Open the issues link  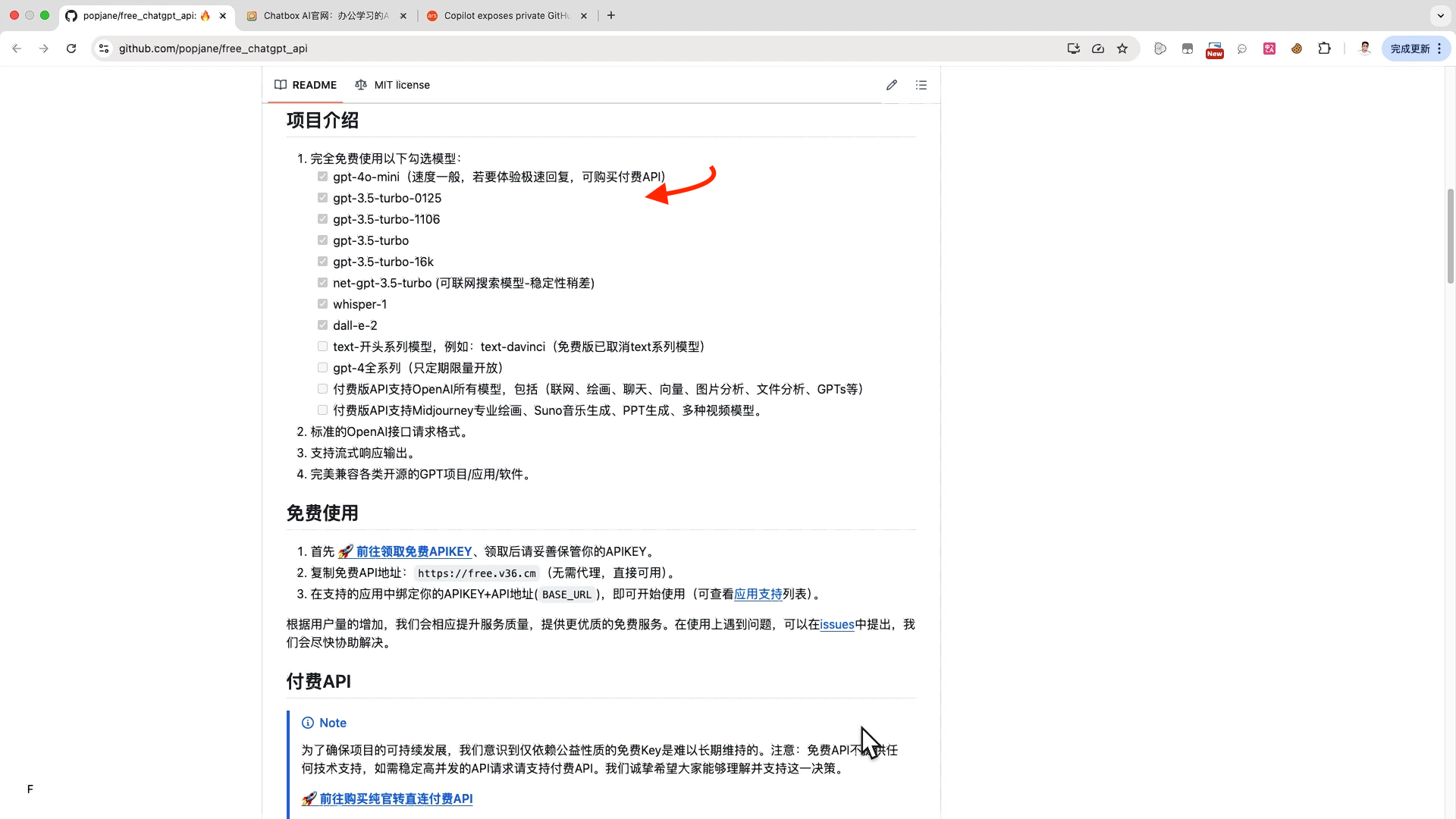click(837, 624)
